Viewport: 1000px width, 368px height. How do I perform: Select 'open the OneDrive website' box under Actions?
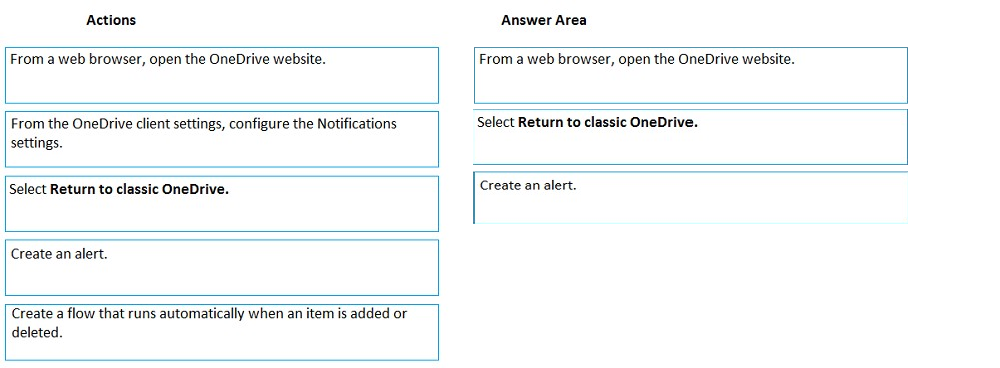pyautogui.click(x=222, y=75)
